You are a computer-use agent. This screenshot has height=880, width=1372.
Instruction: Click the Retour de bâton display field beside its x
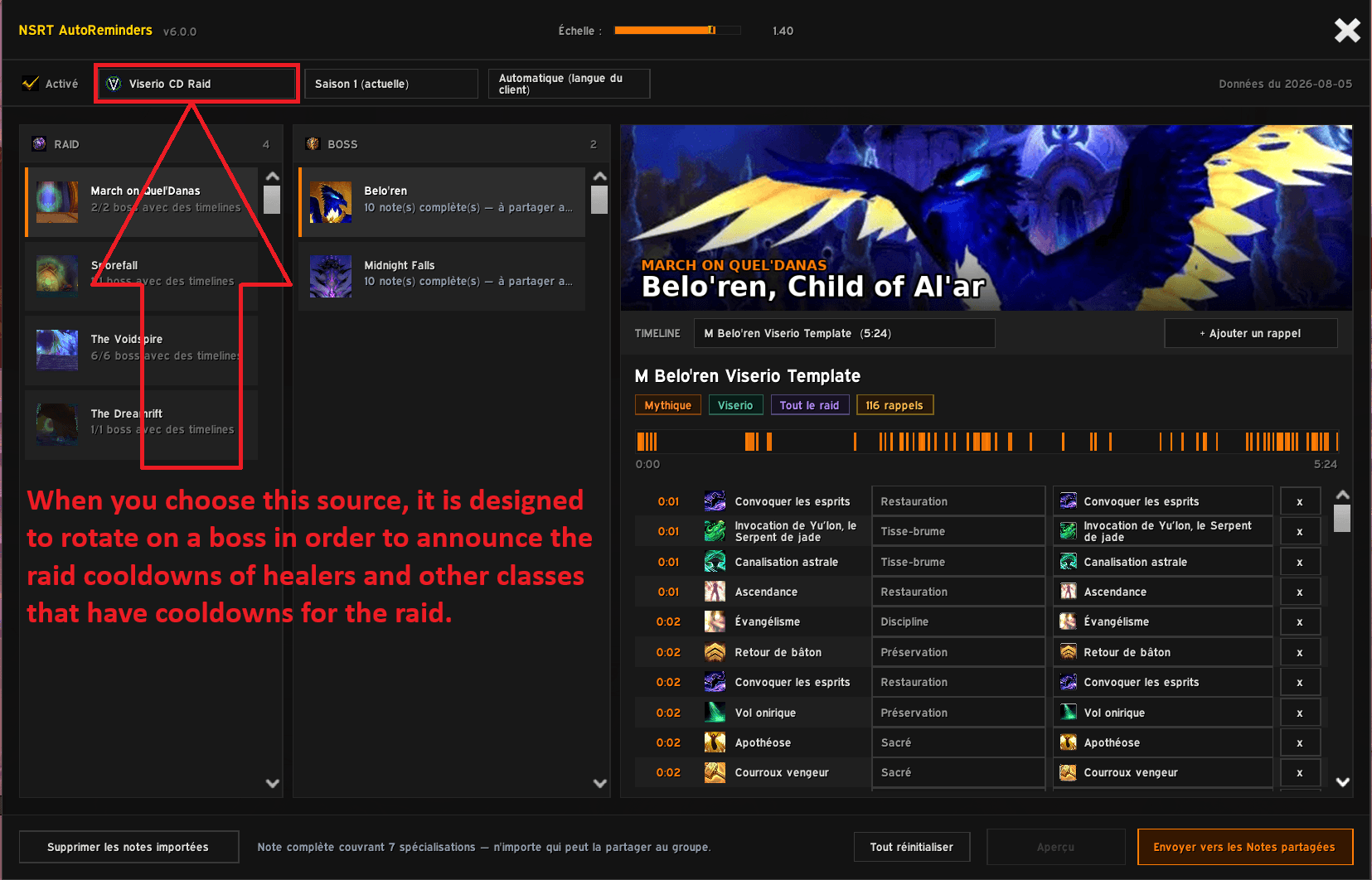[x=1163, y=652]
